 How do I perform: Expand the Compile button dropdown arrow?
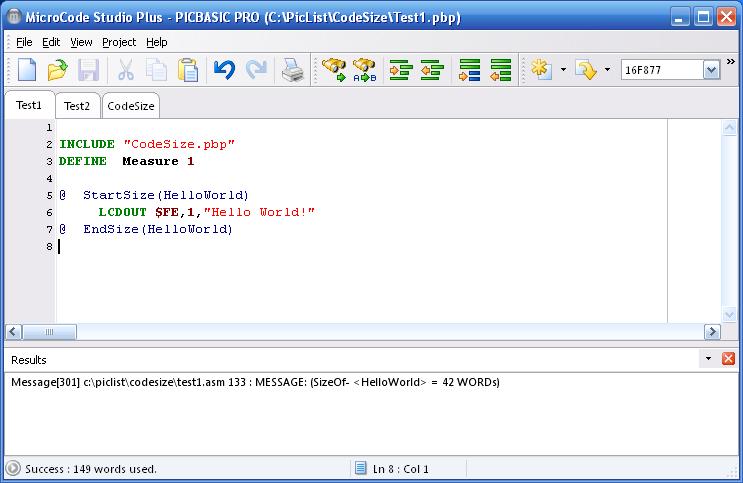(563, 70)
